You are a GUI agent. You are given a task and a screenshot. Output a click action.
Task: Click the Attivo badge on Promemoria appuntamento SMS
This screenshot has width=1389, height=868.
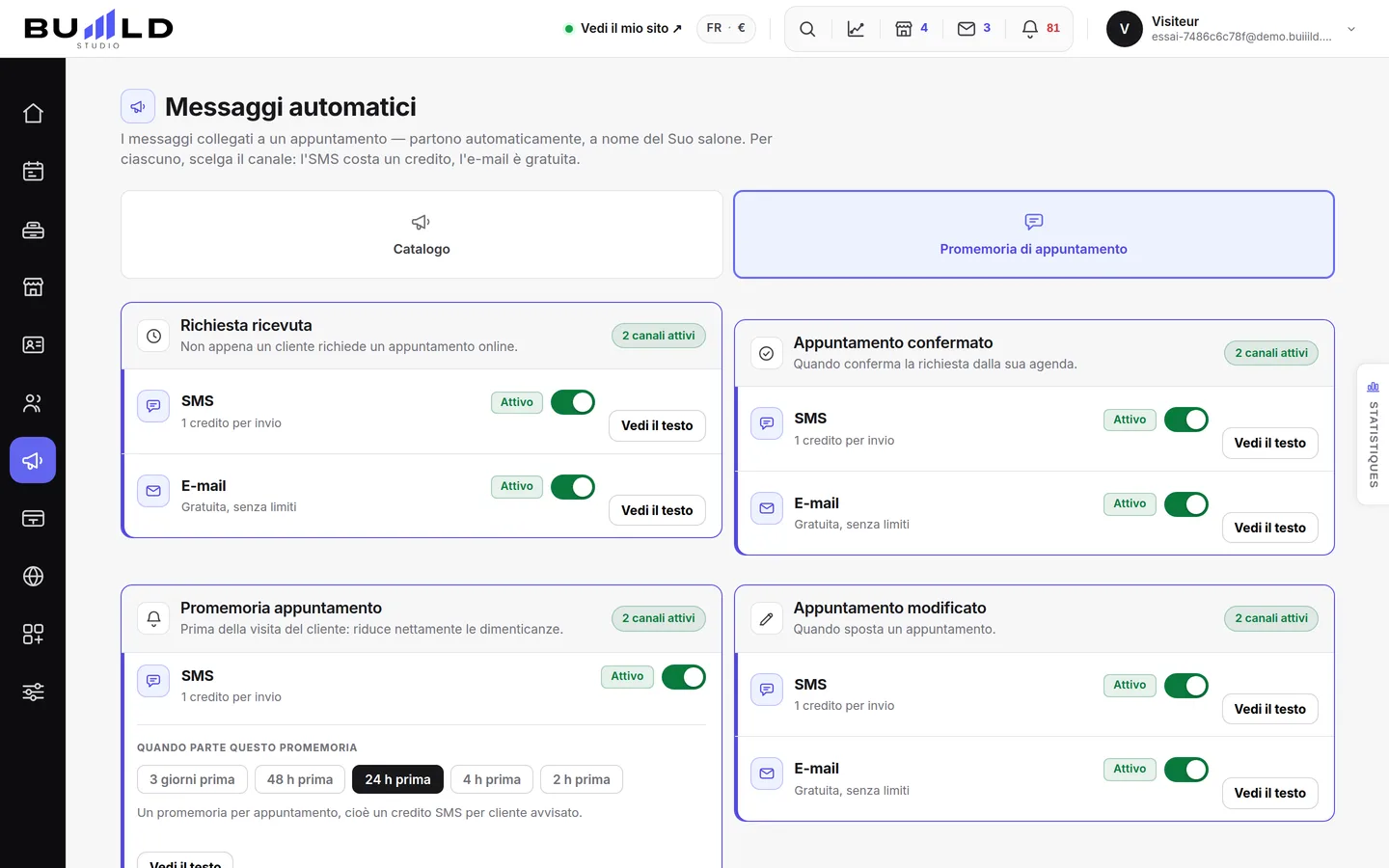tap(627, 677)
